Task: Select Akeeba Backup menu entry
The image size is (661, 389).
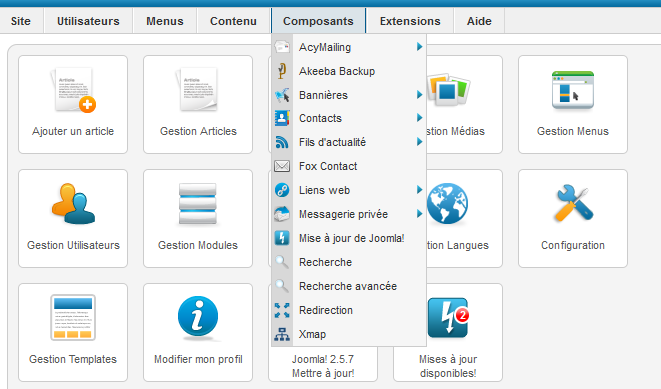Action: 337,71
